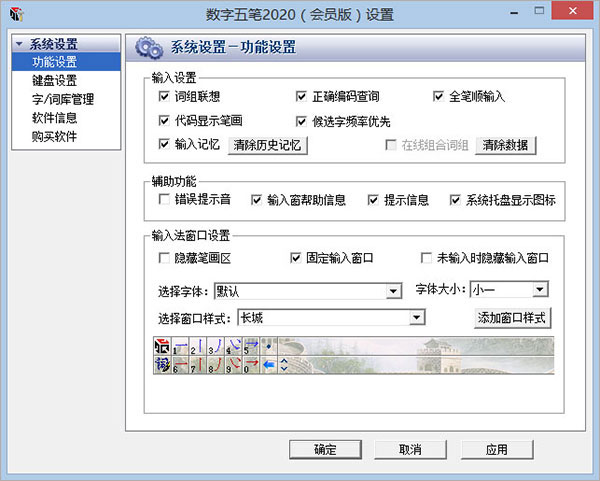Click the 添加窗口样式 button
600x481 pixels.
click(x=512, y=318)
